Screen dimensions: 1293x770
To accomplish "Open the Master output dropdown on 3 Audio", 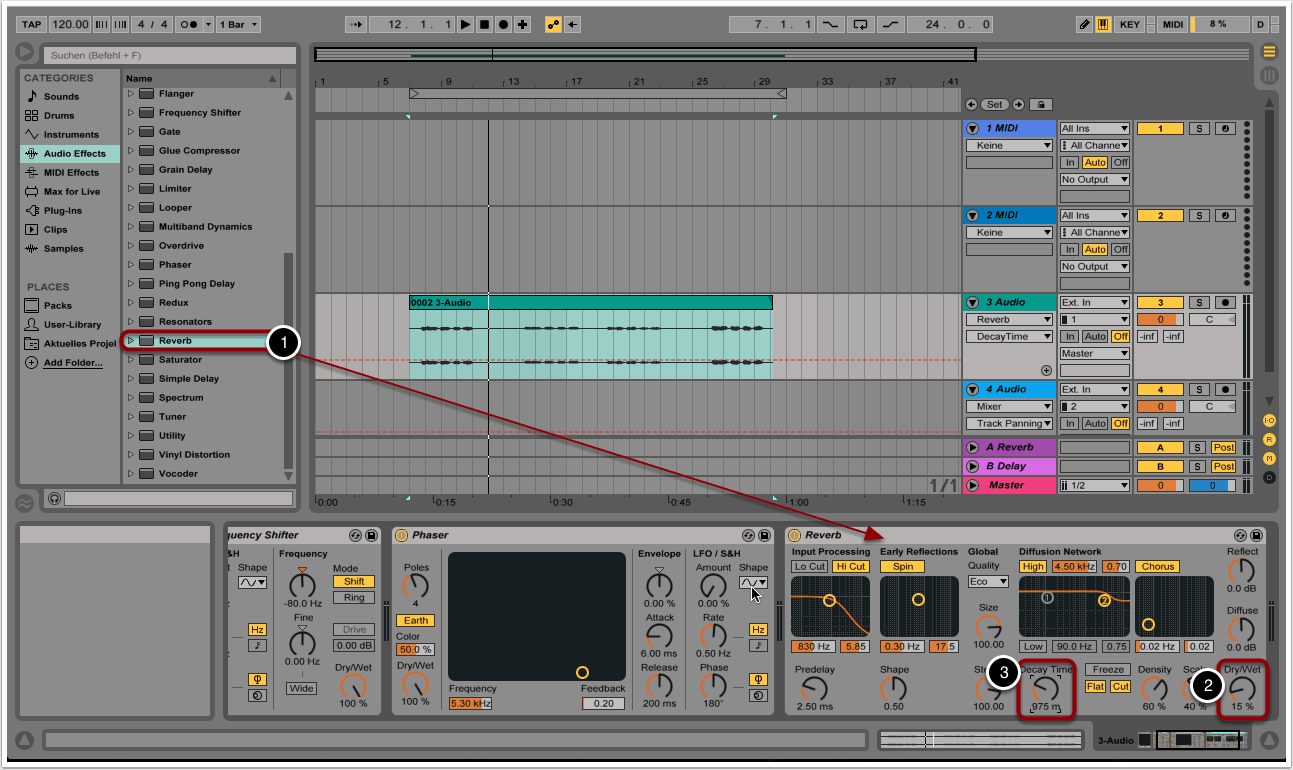I will (x=1094, y=354).
